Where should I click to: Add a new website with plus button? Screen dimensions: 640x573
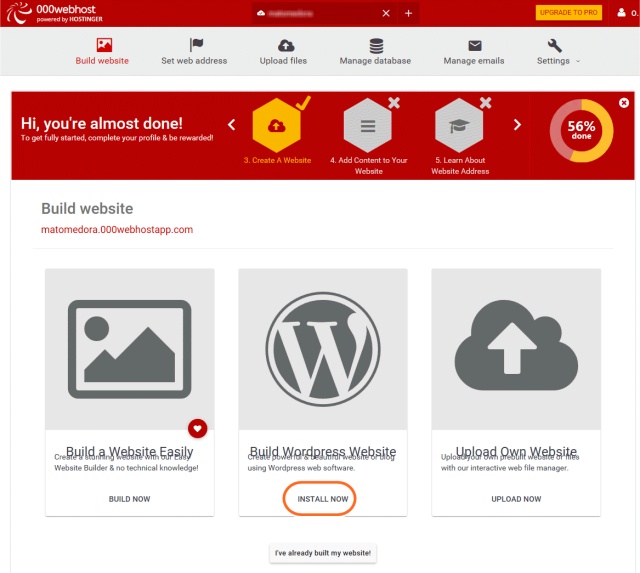pyautogui.click(x=408, y=13)
